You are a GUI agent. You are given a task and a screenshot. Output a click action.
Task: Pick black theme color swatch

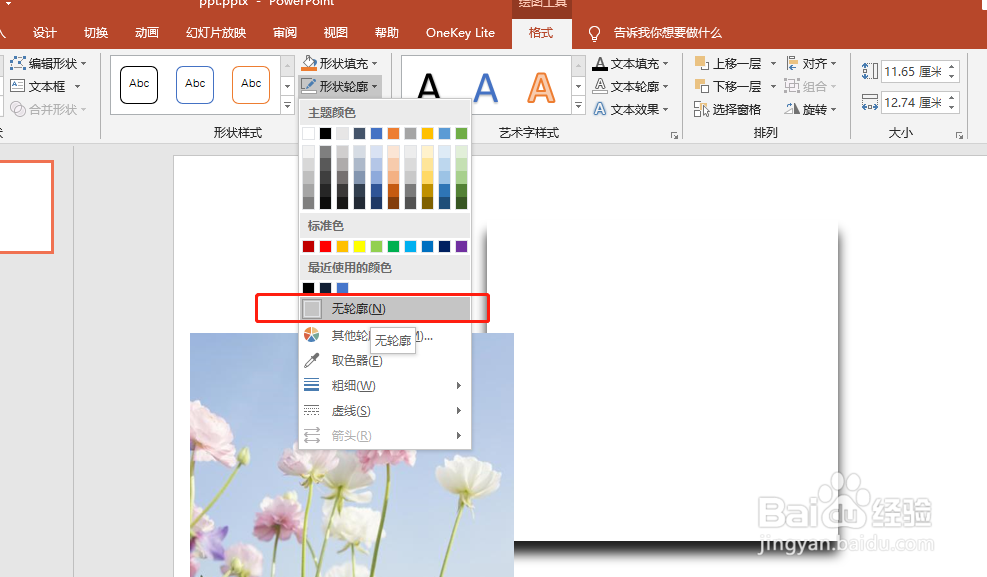pyautogui.click(x=325, y=133)
